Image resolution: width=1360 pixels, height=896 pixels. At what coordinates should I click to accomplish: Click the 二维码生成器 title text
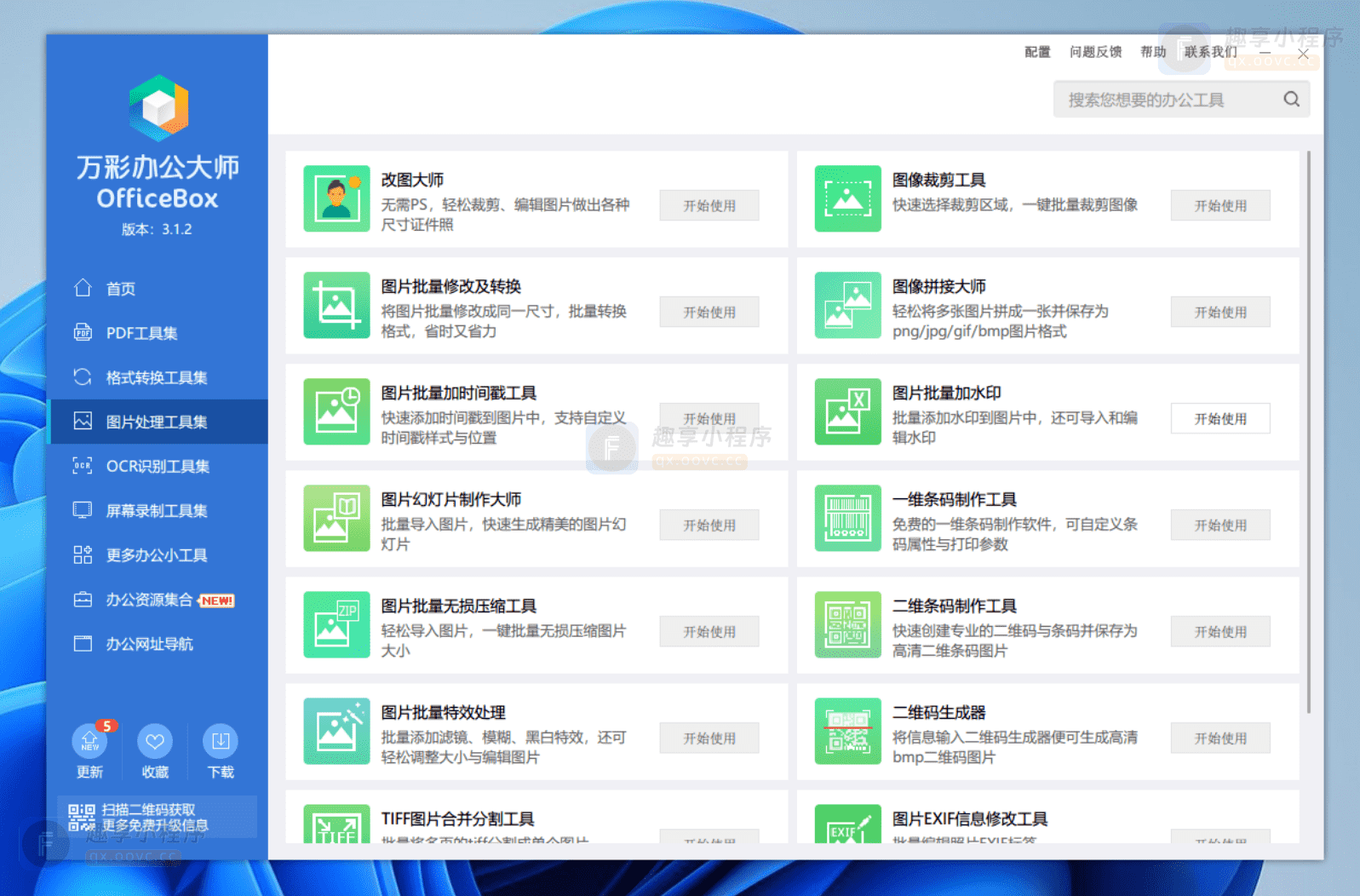[x=938, y=712]
